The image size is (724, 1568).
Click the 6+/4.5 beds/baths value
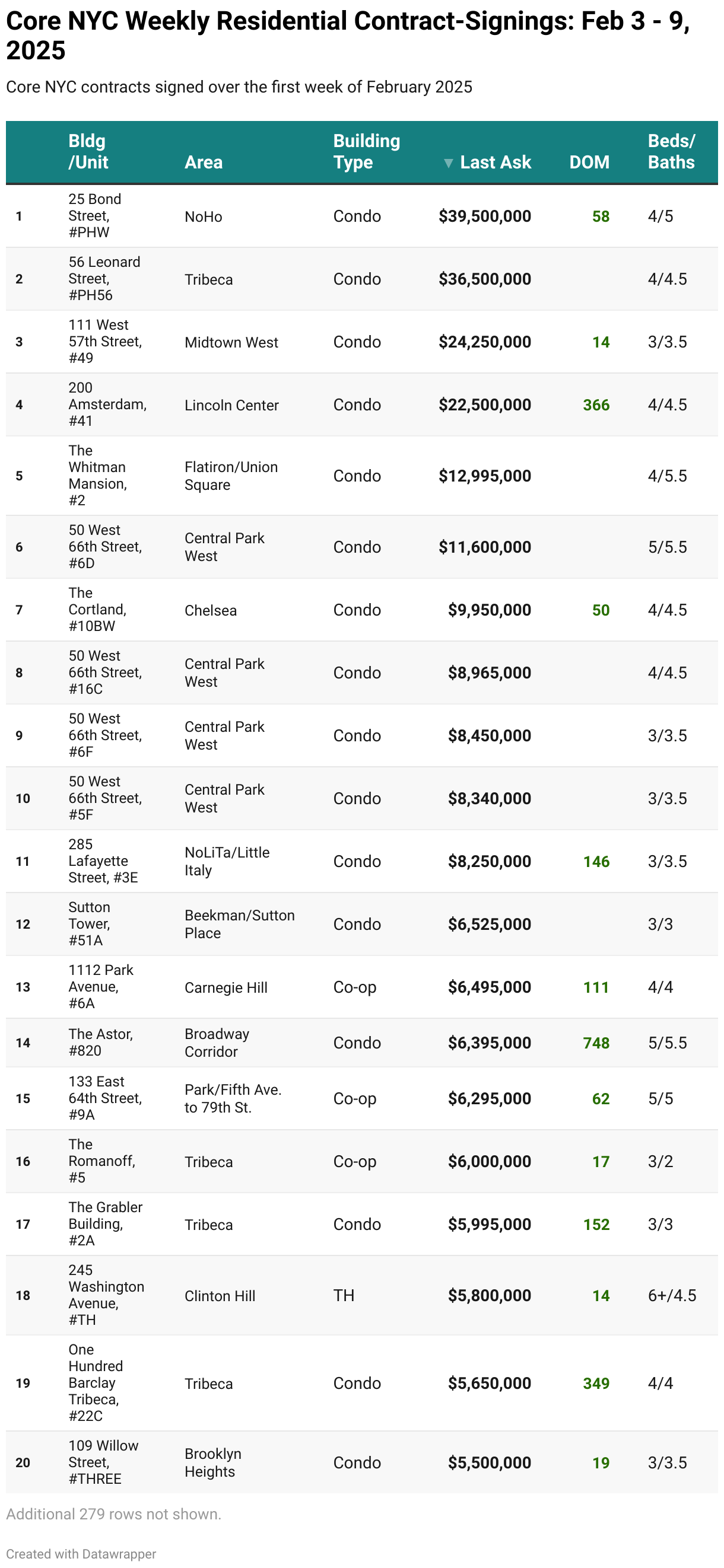(672, 1295)
